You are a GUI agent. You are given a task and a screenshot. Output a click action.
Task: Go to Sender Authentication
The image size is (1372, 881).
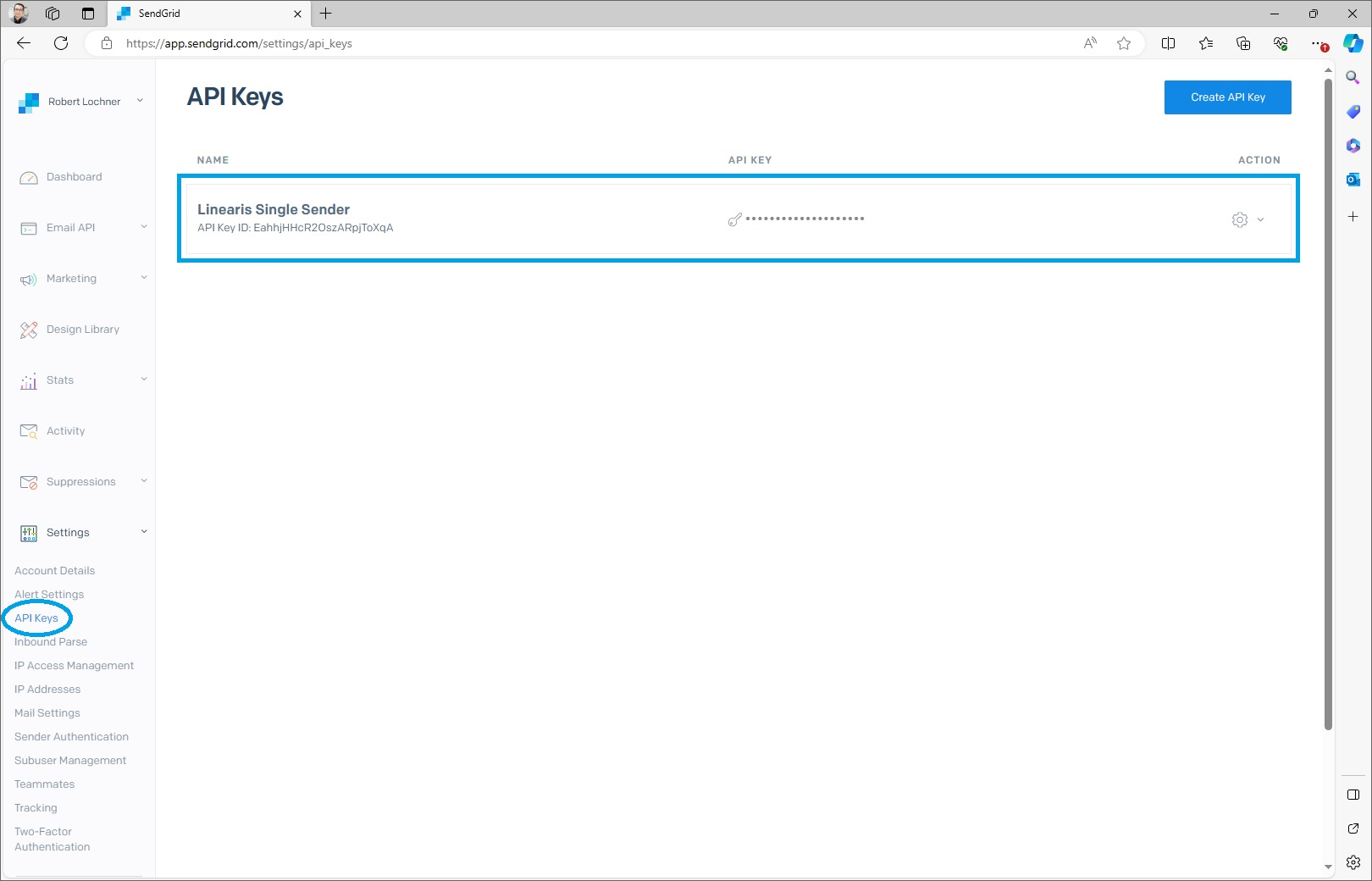(x=71, y=737)
